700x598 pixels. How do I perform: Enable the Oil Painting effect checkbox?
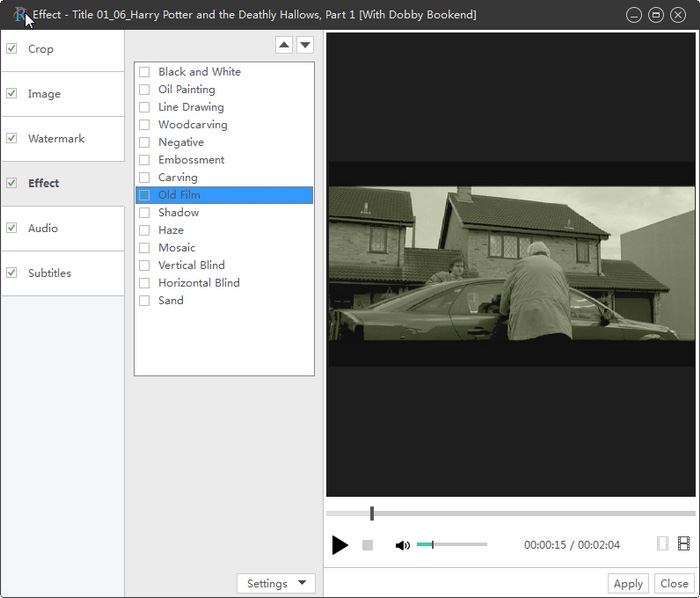coord(144,90)
